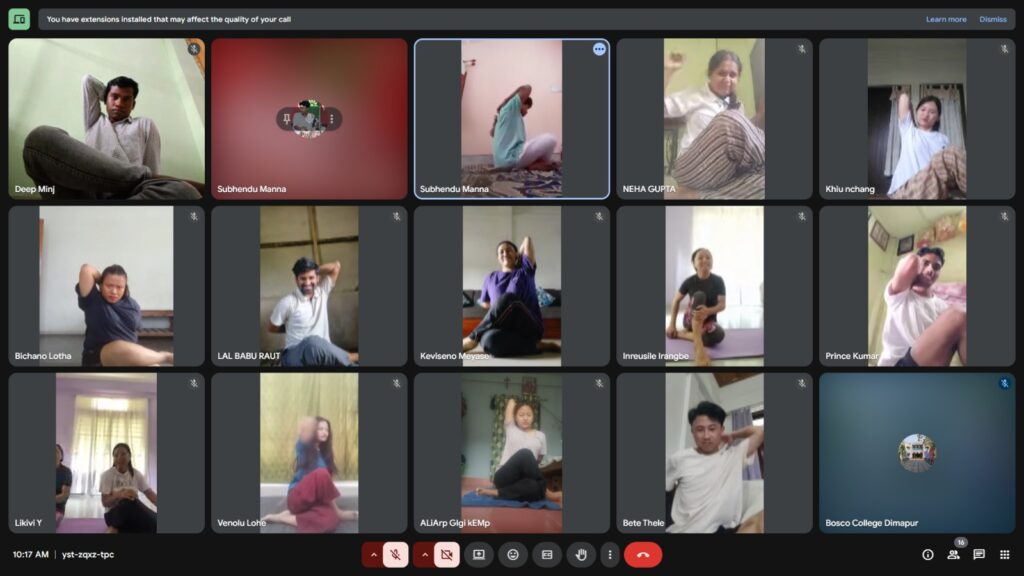Image resolution: width=1024 pixels, height=576 pixels.
Task: Pin the hovered Subhendu Manna tile
Action: click(x=286, y=119)
